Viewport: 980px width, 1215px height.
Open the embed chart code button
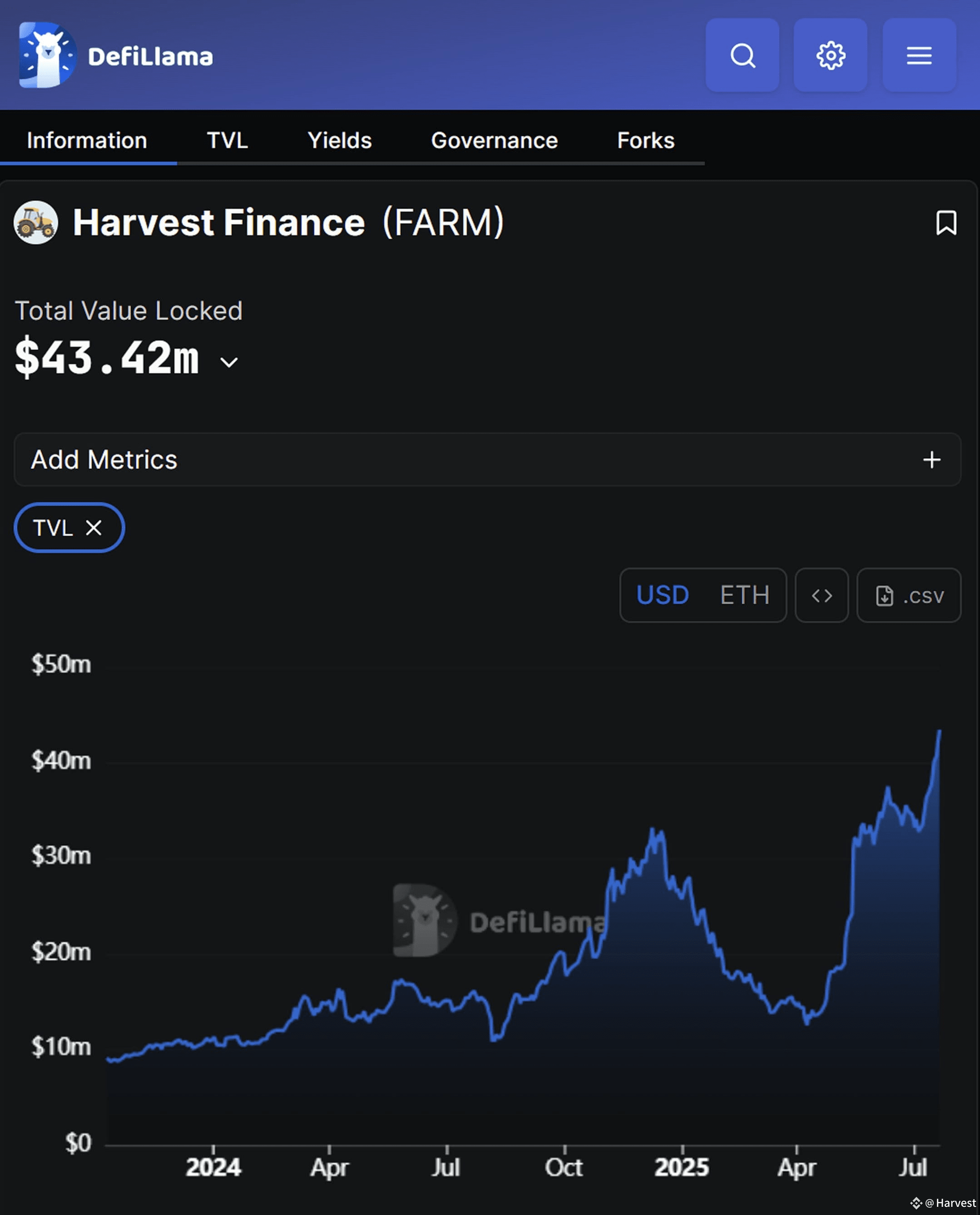[822, 595]
